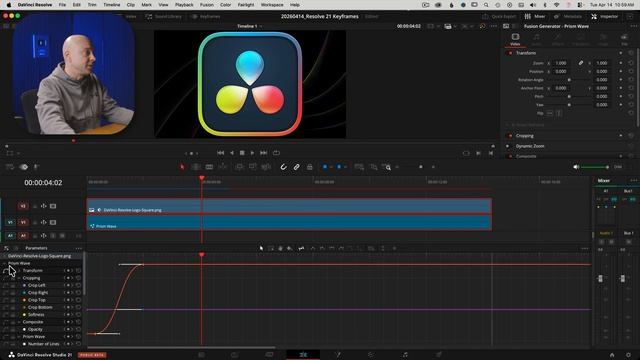The width and height of the screenshot is (640, 360).
Task: Select the trim edit mode tool
Action: click(196, 167)
